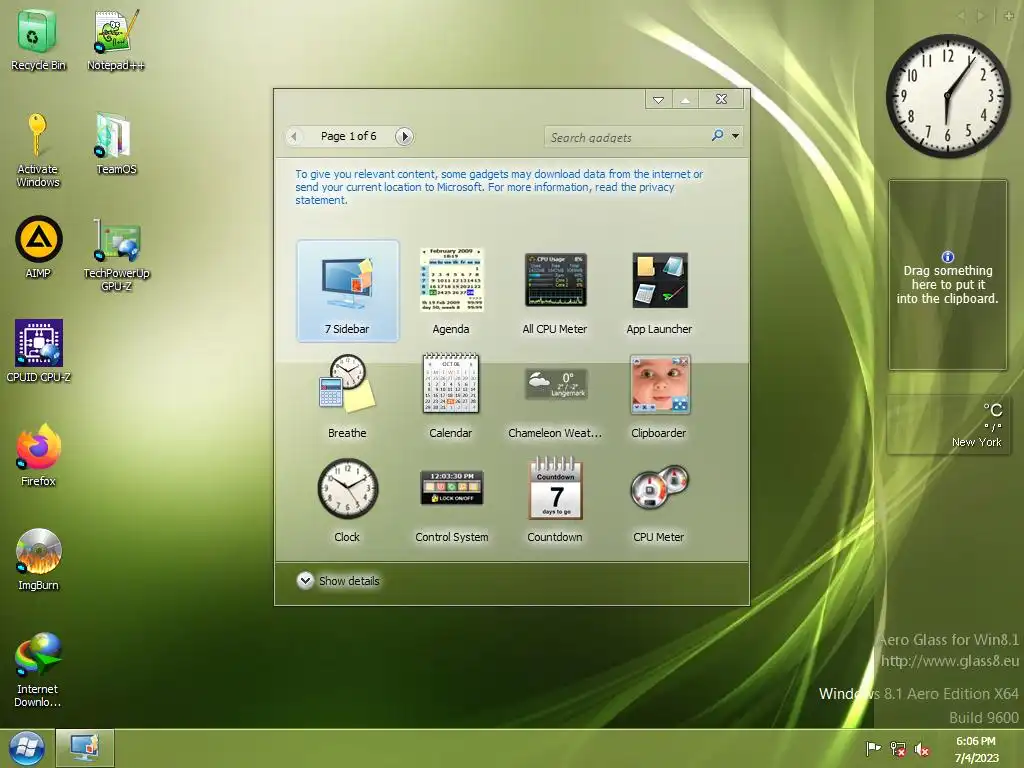Open Notepad++ desktop shortcut

116,39
